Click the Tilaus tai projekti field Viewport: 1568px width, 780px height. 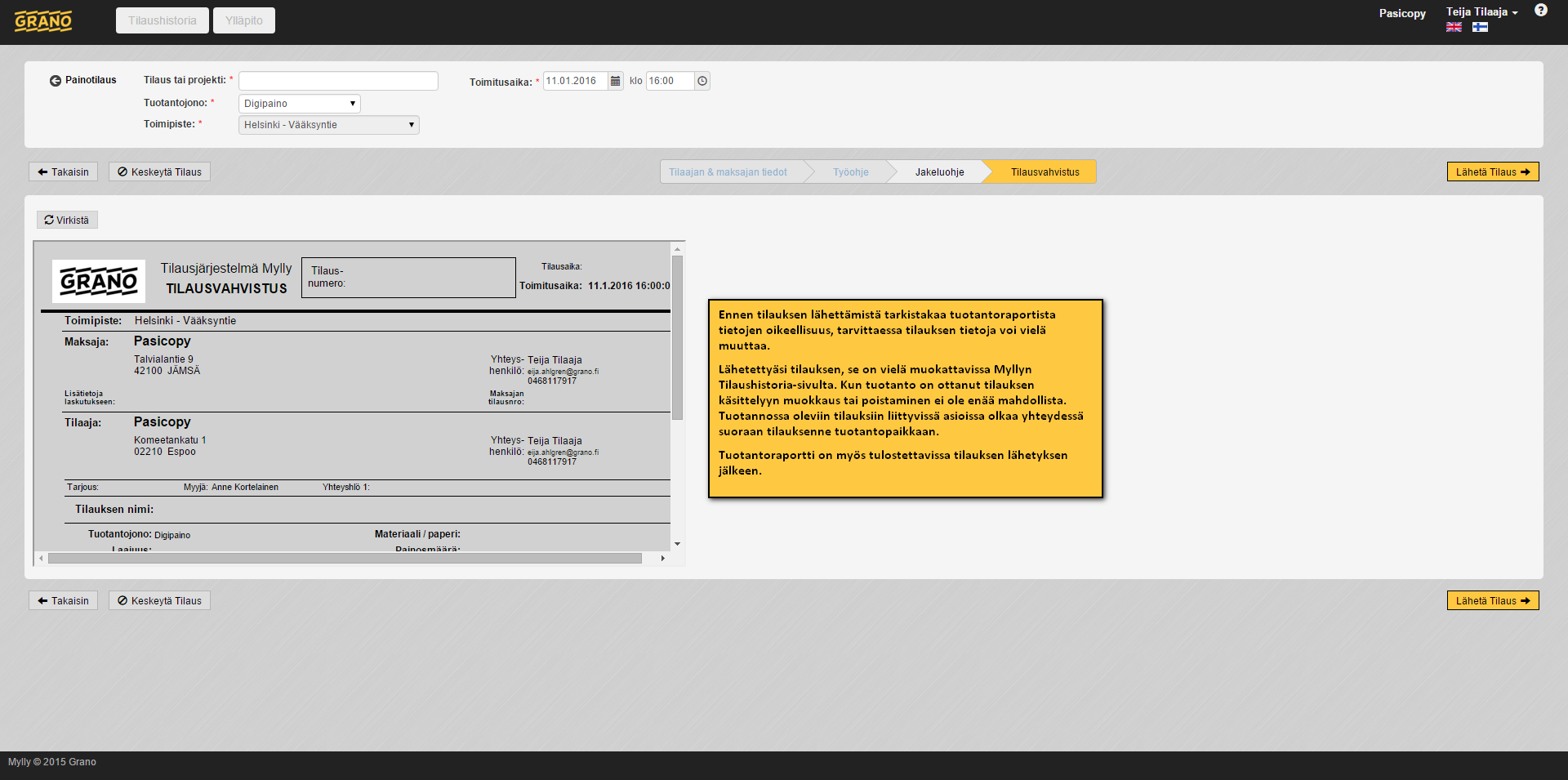338,81
